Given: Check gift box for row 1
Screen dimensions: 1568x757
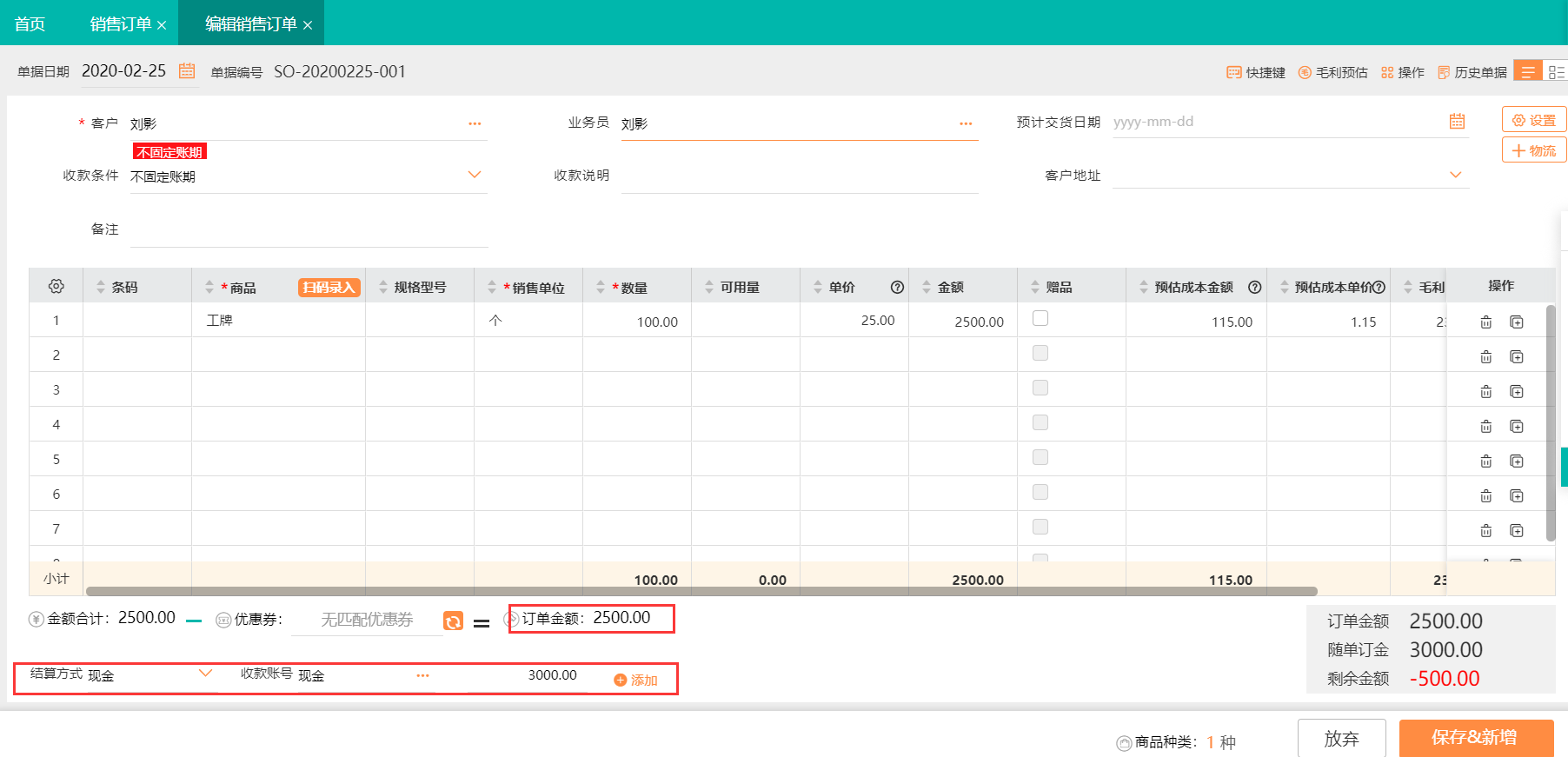Looking at the screenshot, I should coord(1040,318).
